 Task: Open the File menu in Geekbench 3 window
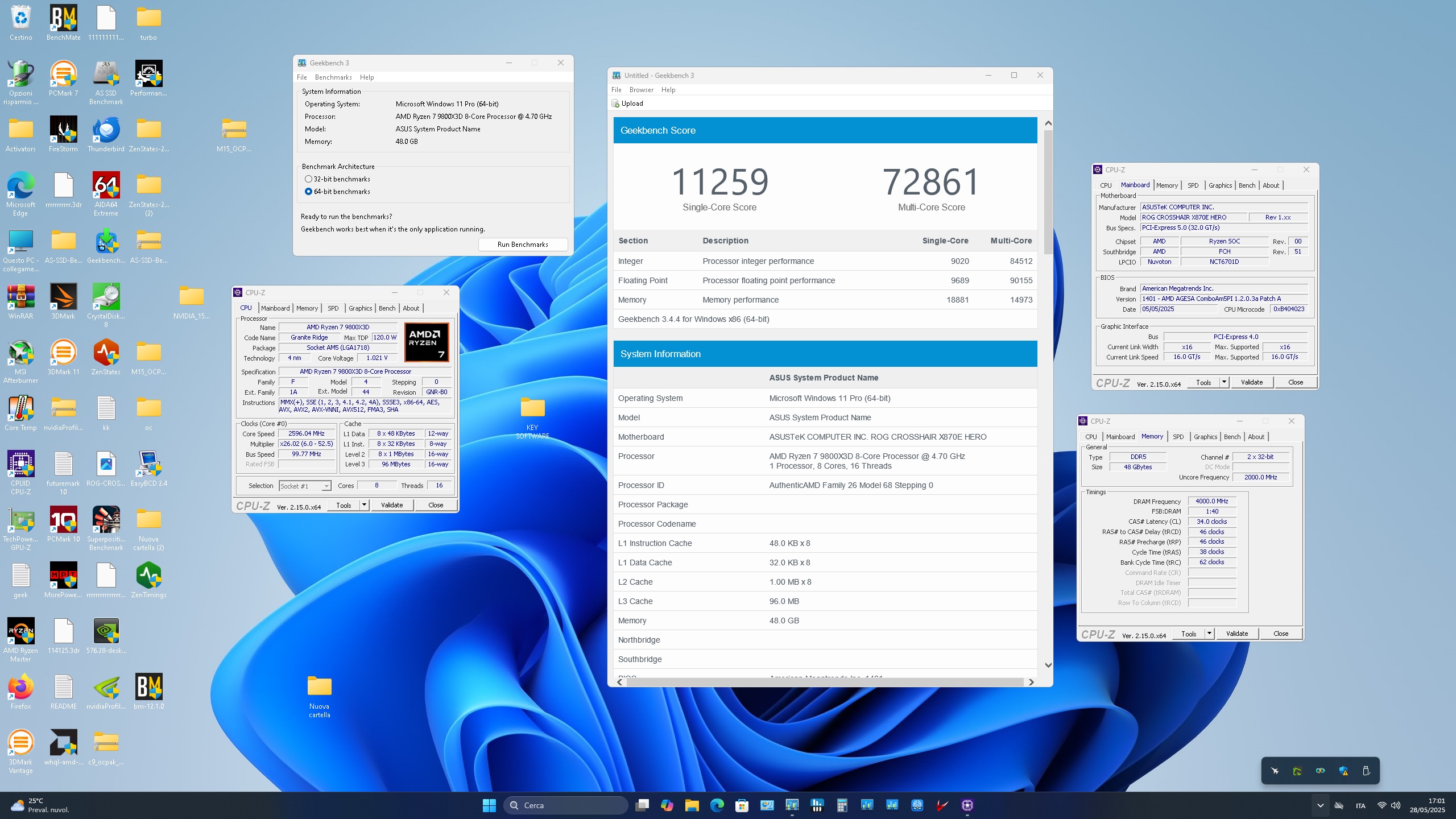[301, 77]
